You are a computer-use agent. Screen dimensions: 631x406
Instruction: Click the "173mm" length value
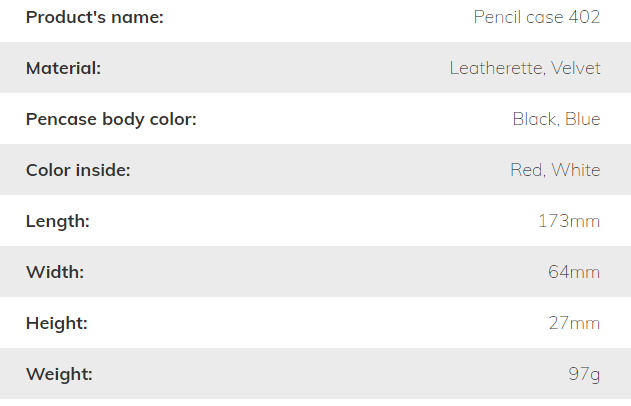[569, 221]
